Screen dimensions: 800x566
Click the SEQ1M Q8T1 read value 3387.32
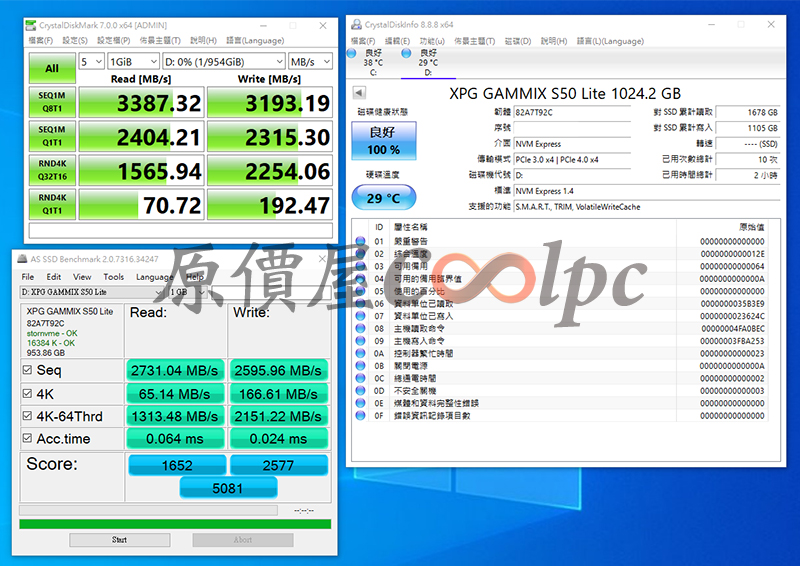pos(141,103)
